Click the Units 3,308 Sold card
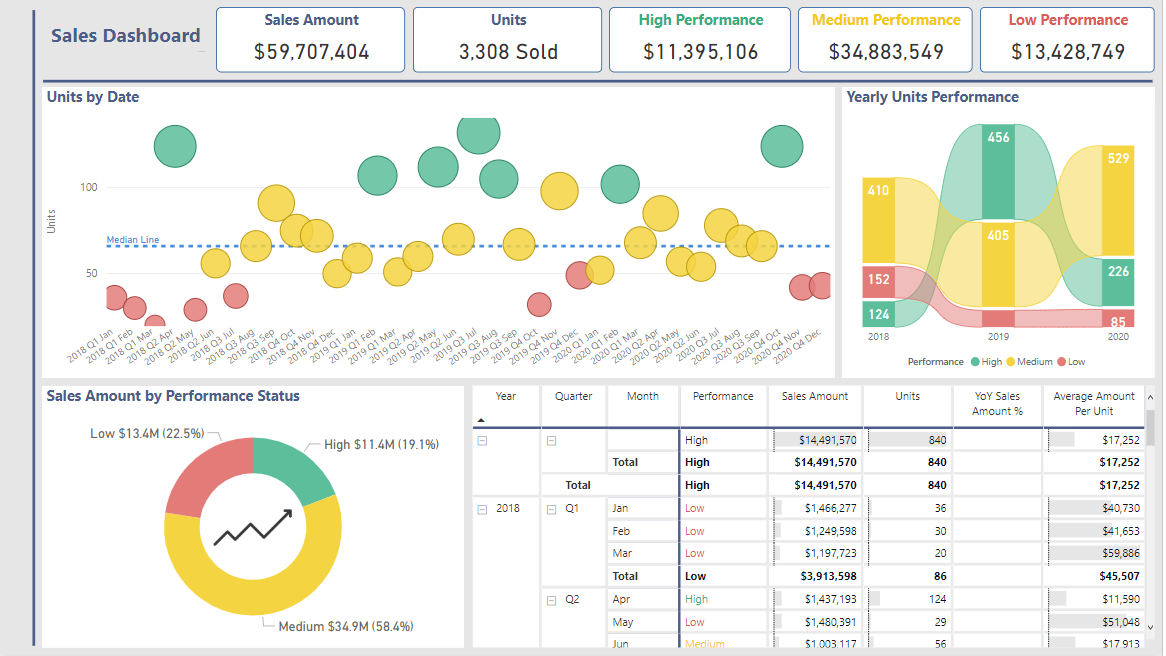 click(508, 40)
